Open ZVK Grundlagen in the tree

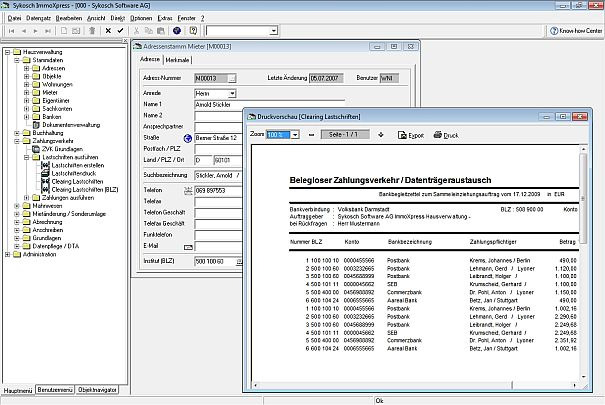pos(62,149)
